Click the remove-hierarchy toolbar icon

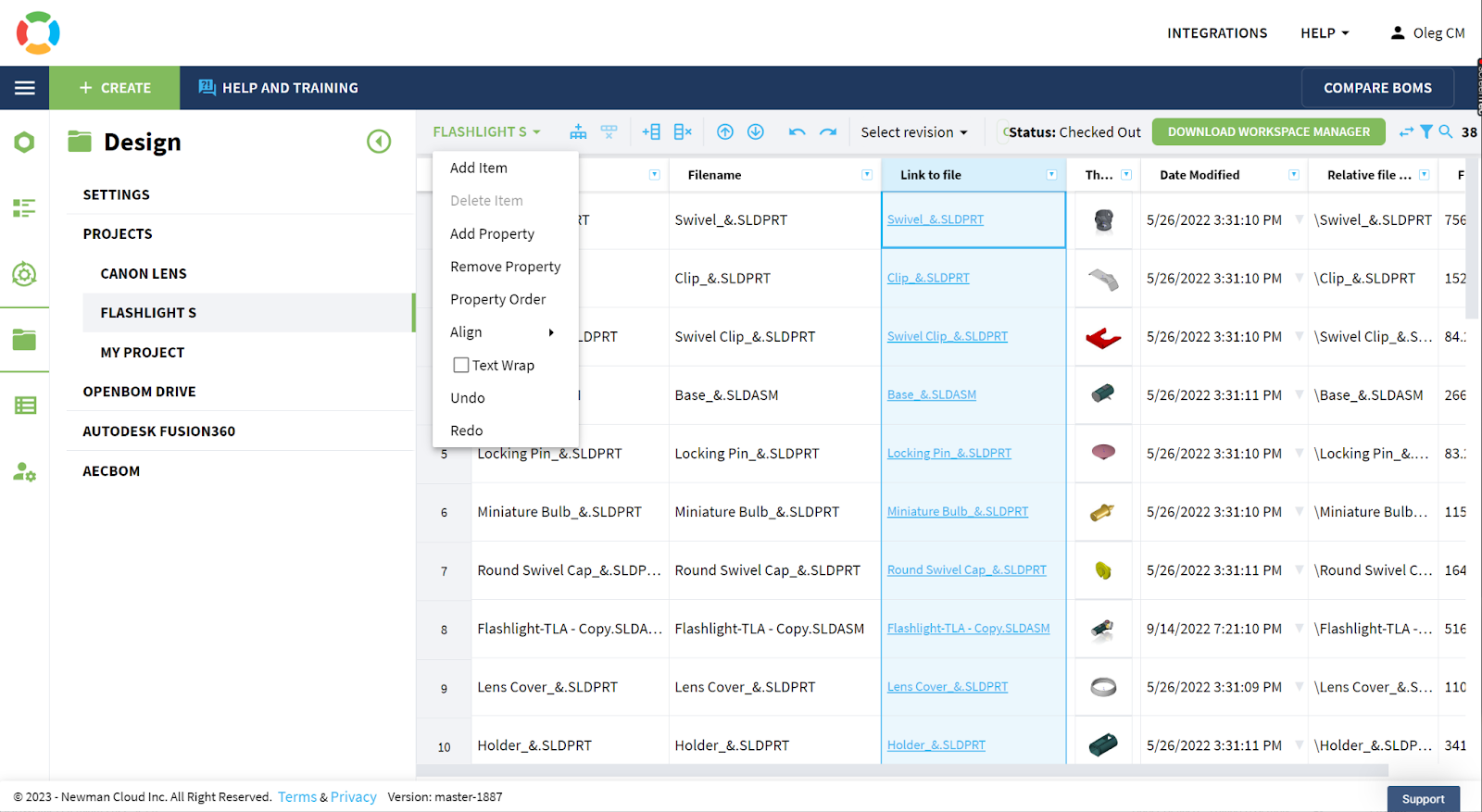(609, 132)
